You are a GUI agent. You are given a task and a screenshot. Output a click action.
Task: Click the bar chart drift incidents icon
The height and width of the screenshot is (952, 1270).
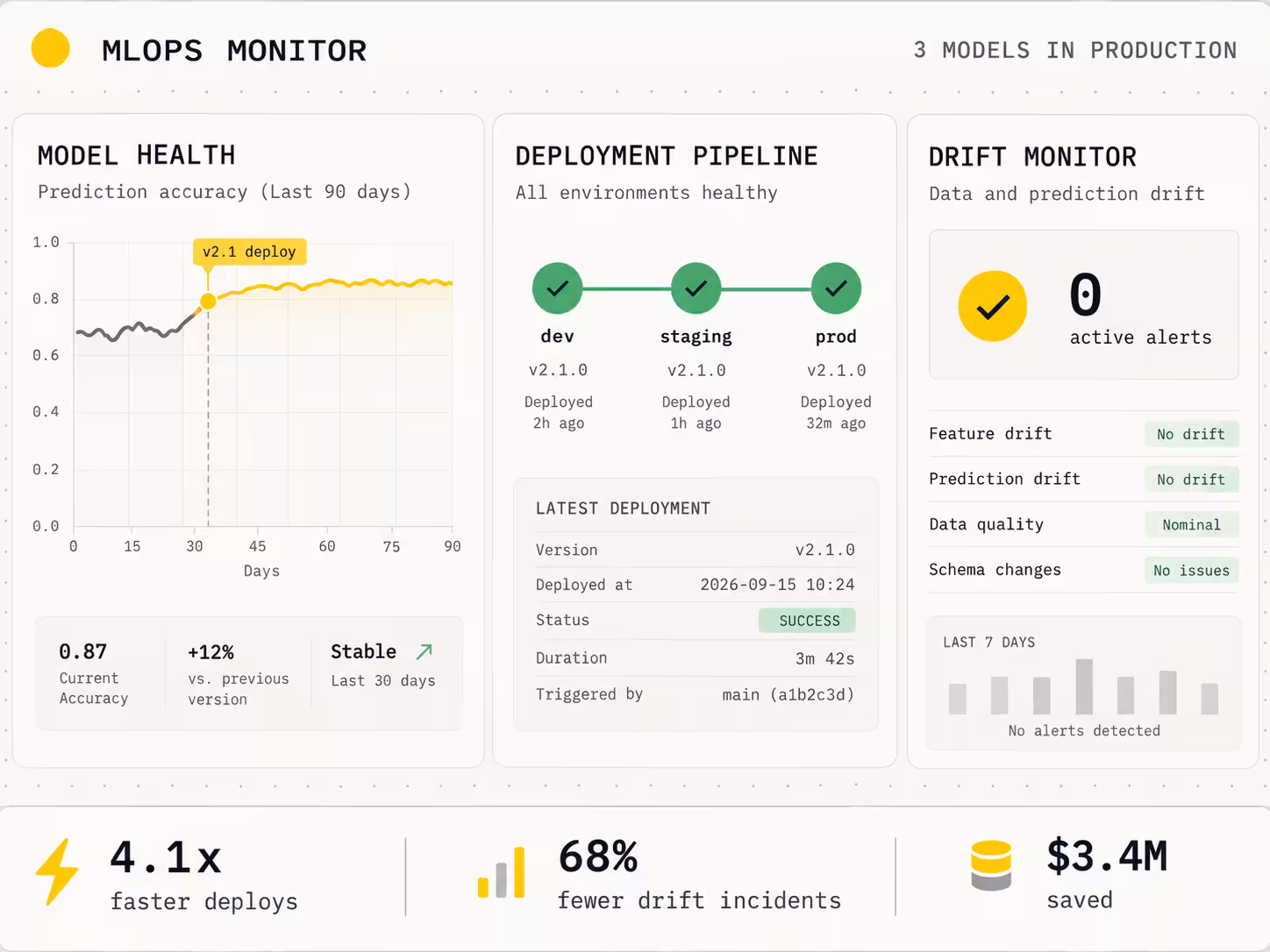(502, 873)
